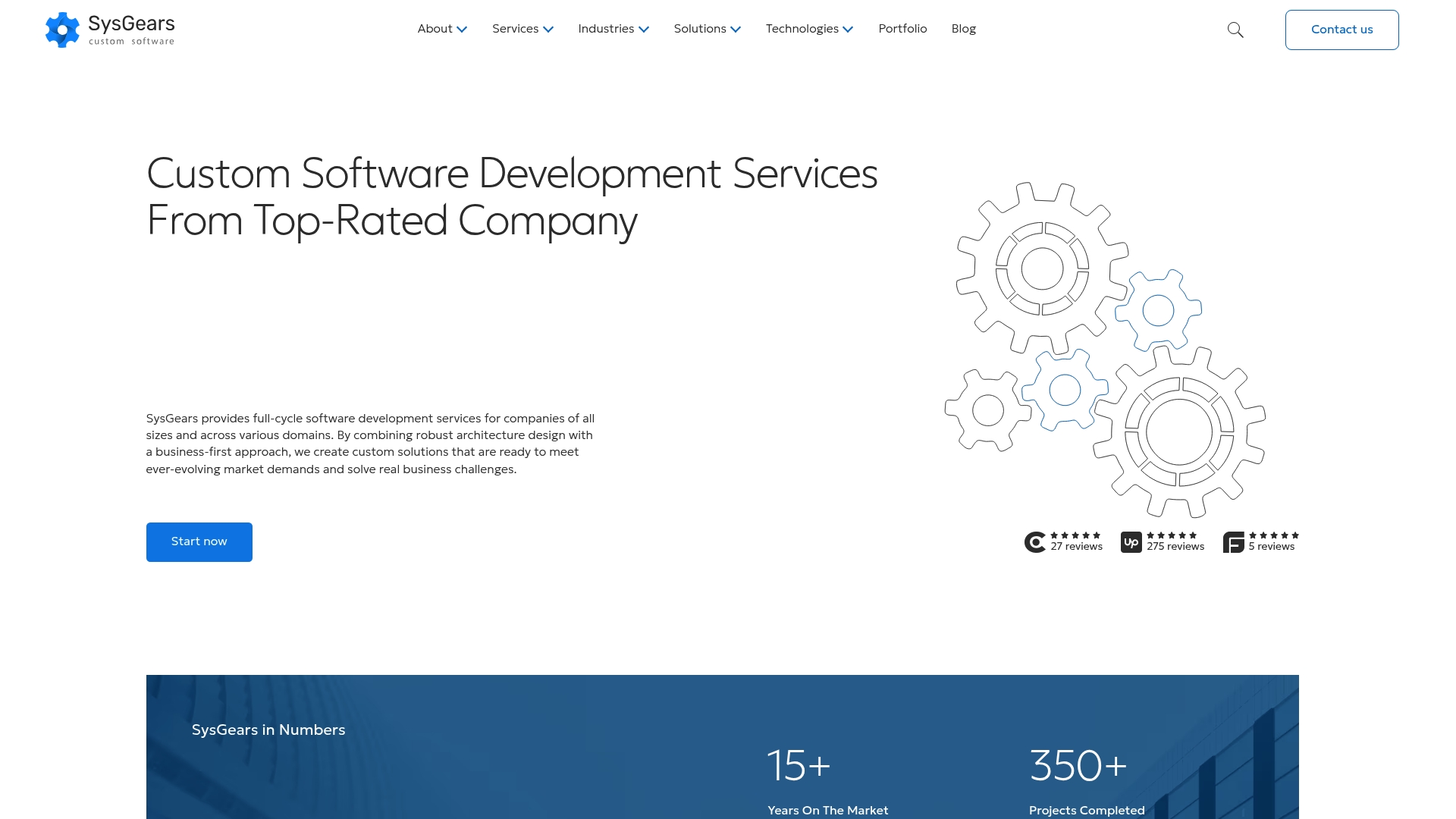Expand the About dropdown chevron

click(462, 30)
